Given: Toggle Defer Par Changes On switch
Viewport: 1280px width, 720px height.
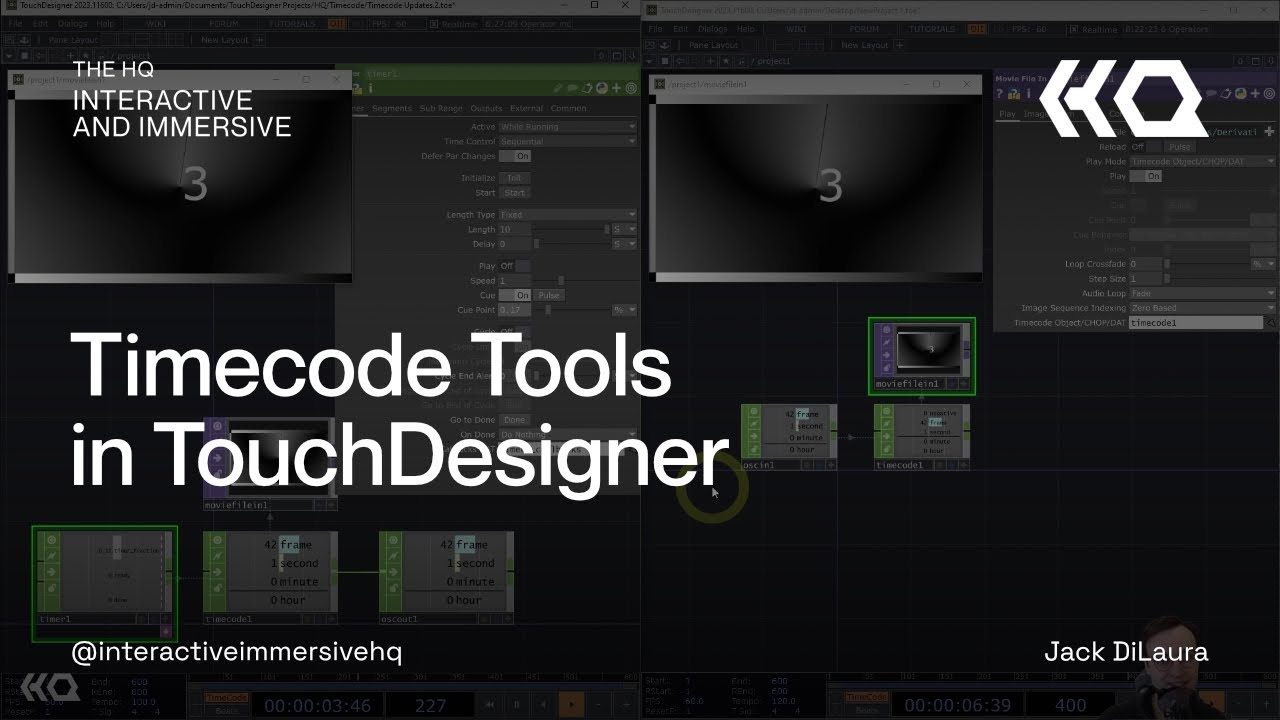Looking at the screenshot, I should (x=515, y=156).
